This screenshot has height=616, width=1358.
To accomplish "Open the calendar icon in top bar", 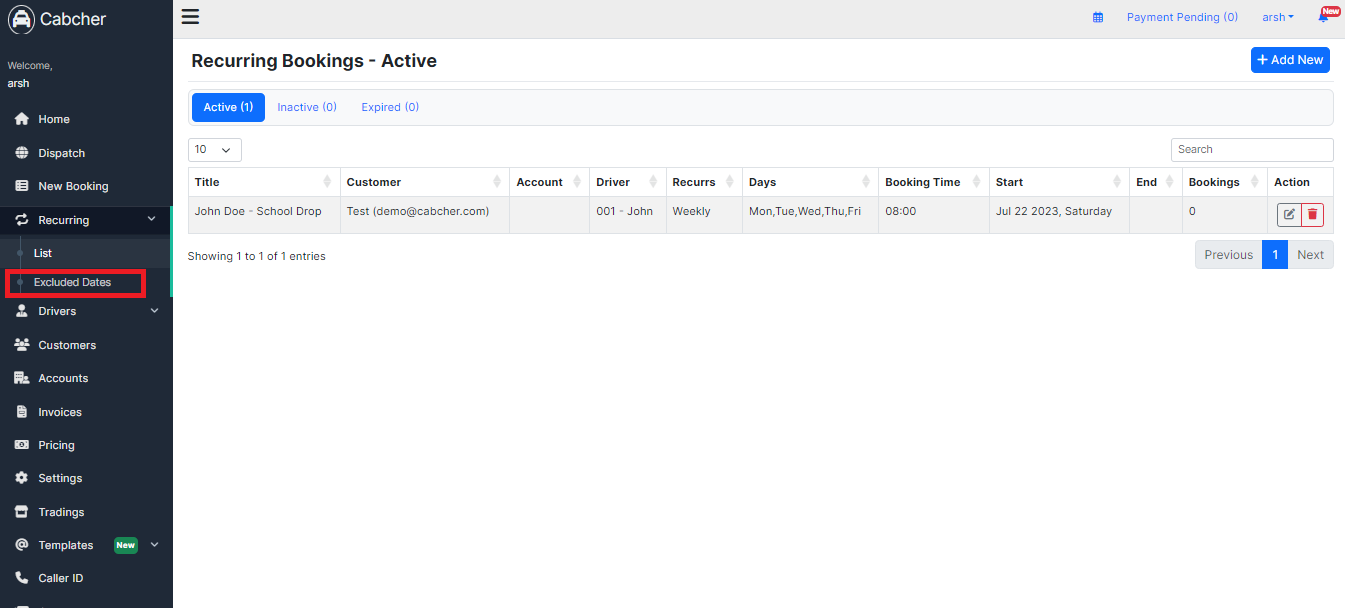I will click(x=1098, y=18).
